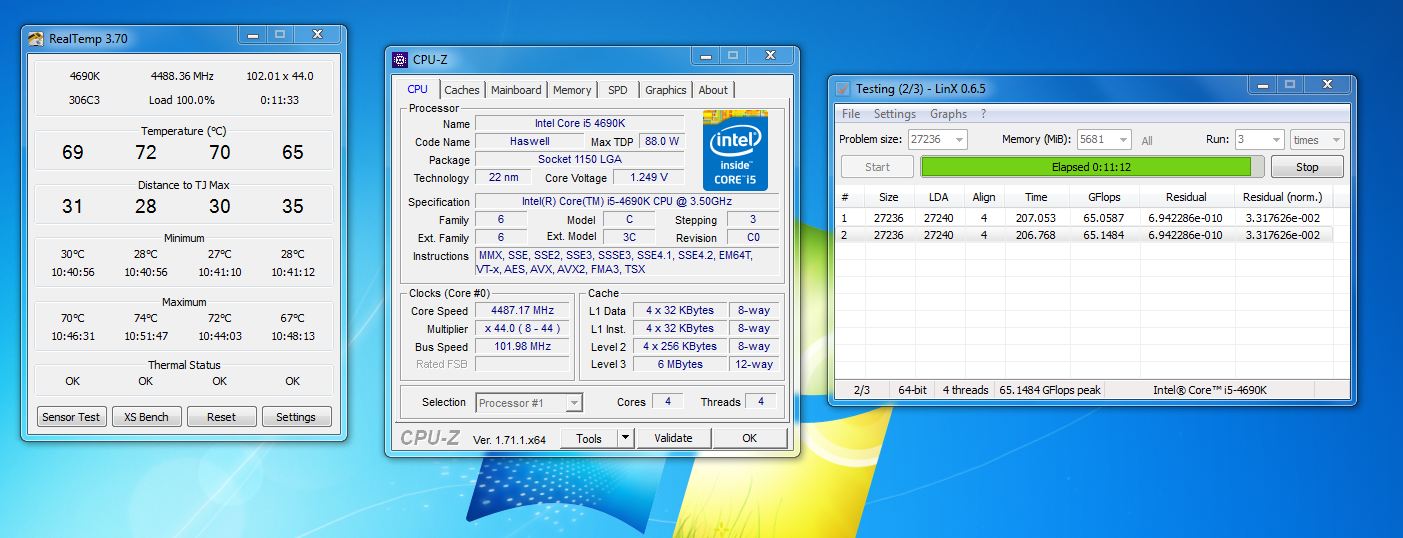Click the disabled Start button in LinX
The height and width of the screenshot is (538, 1403).
pyautogui.click(x=877, y=167)
